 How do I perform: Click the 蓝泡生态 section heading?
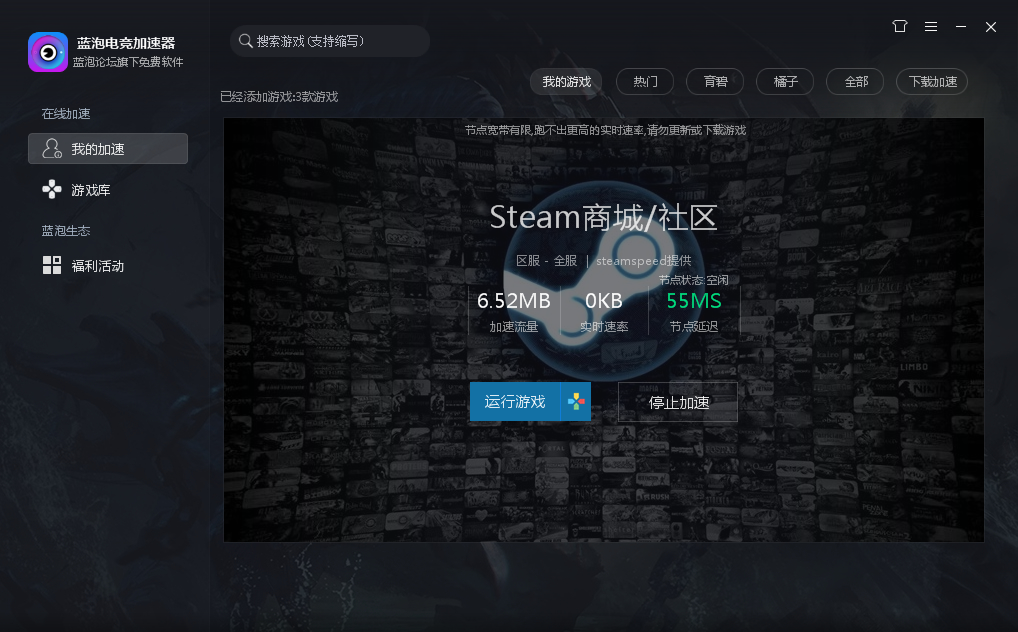tap(66, 231)
